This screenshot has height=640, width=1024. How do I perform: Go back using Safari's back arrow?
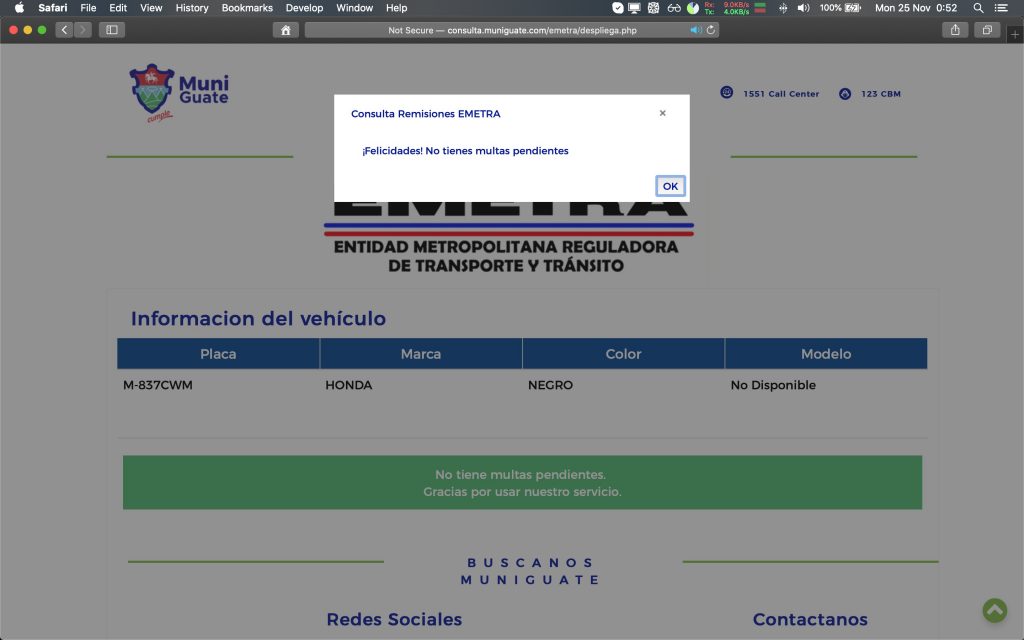65,30
